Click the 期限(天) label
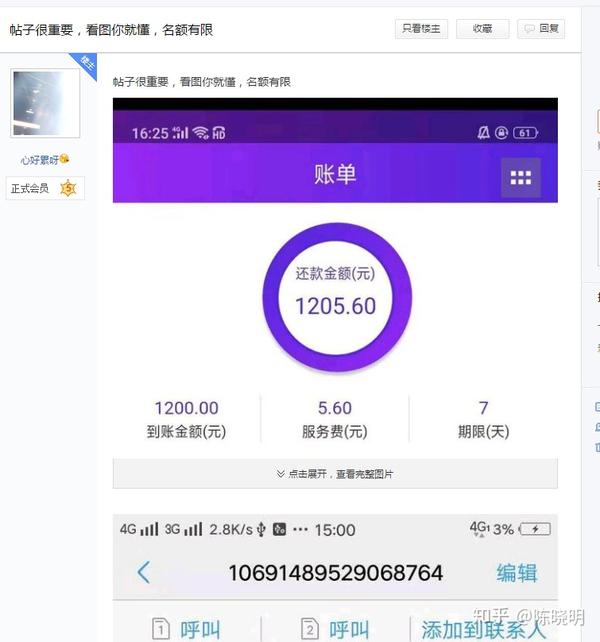600x642 pixels. pos(483,432)
